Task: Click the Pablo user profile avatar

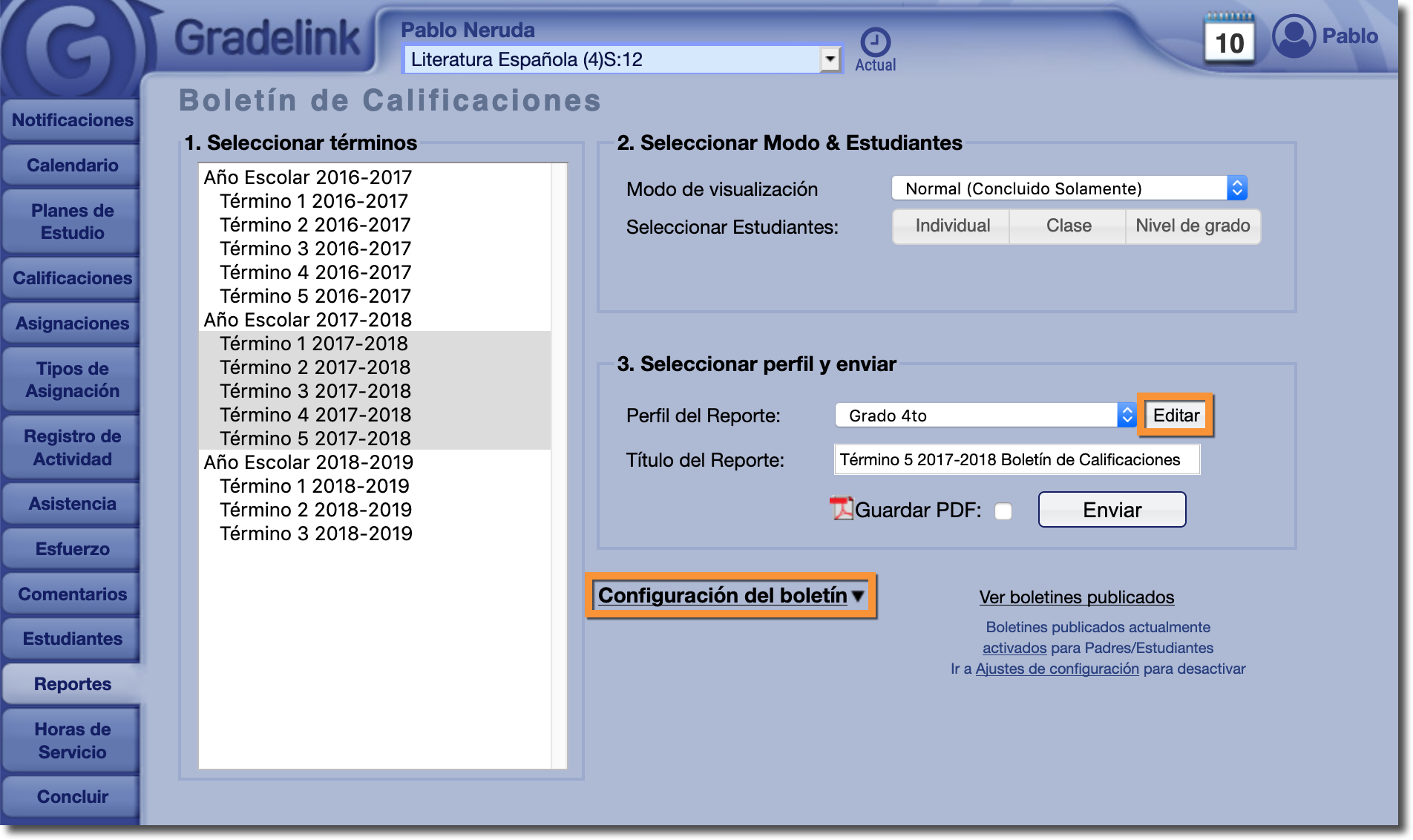Action: [x=1294, y=36]
